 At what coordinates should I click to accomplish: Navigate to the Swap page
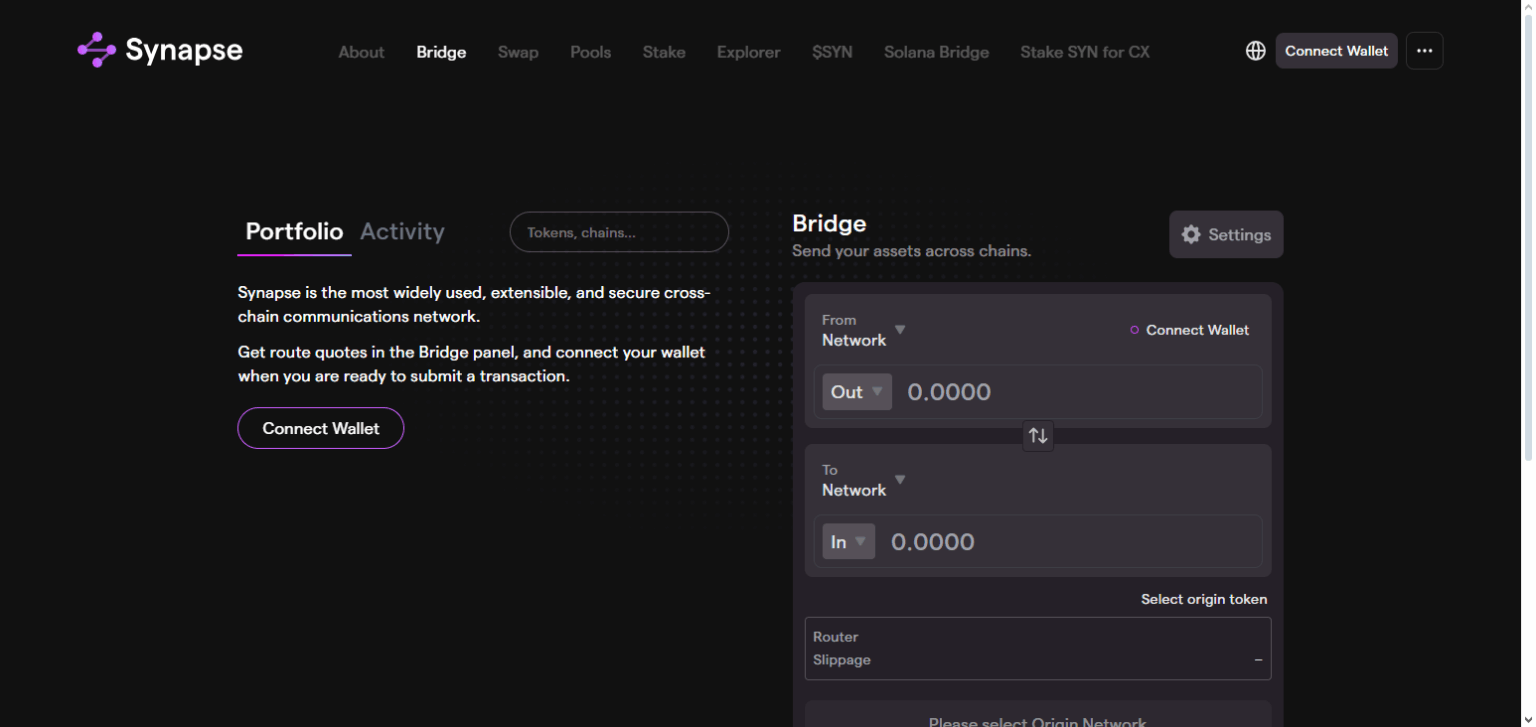[518, 52]
